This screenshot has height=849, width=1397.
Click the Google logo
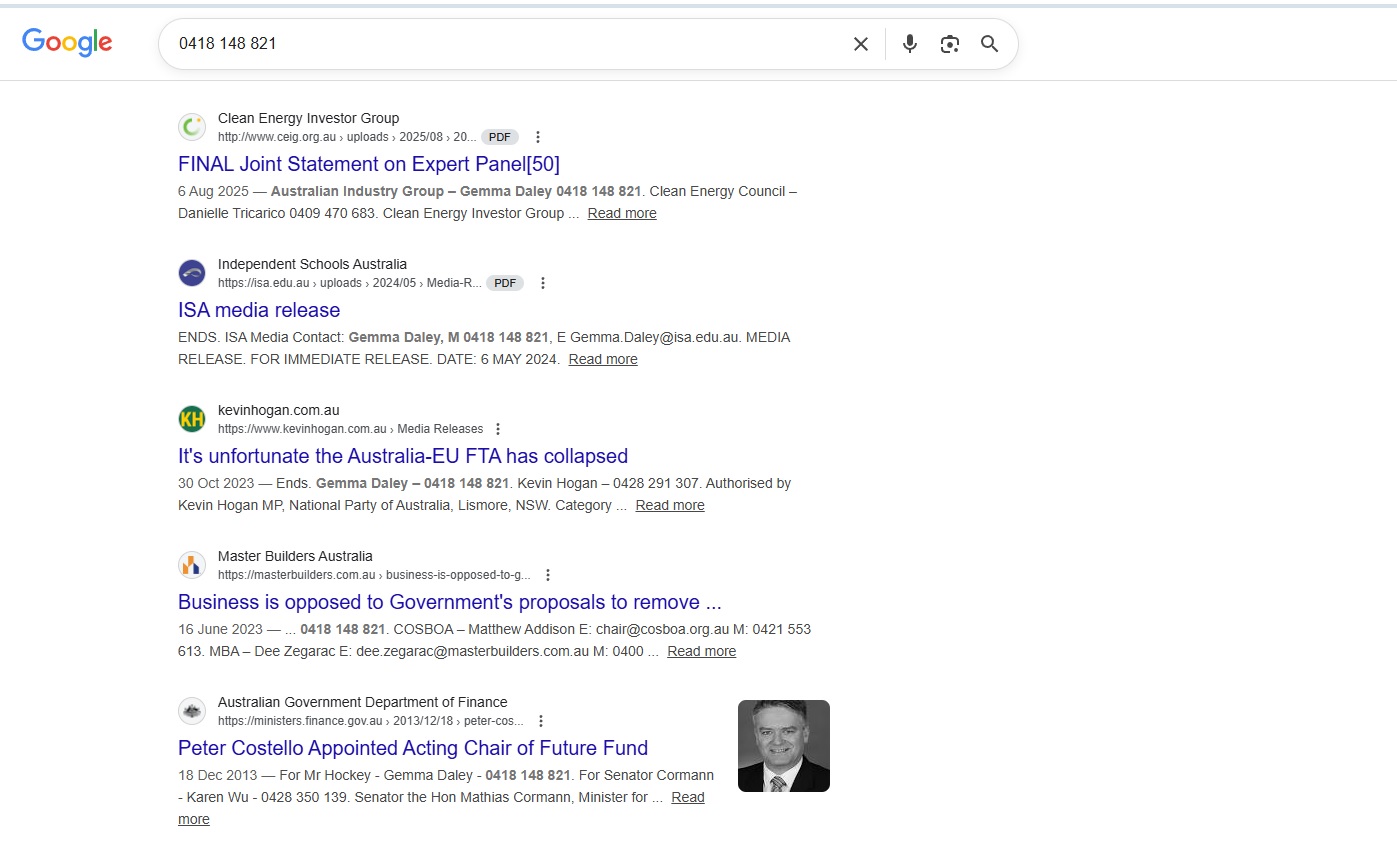67,42
